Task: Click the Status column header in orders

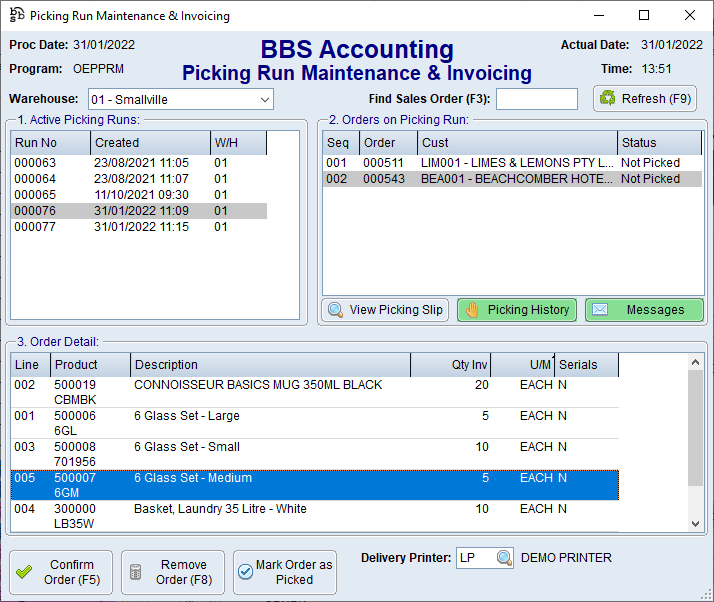Action: [x=658, y=143]
